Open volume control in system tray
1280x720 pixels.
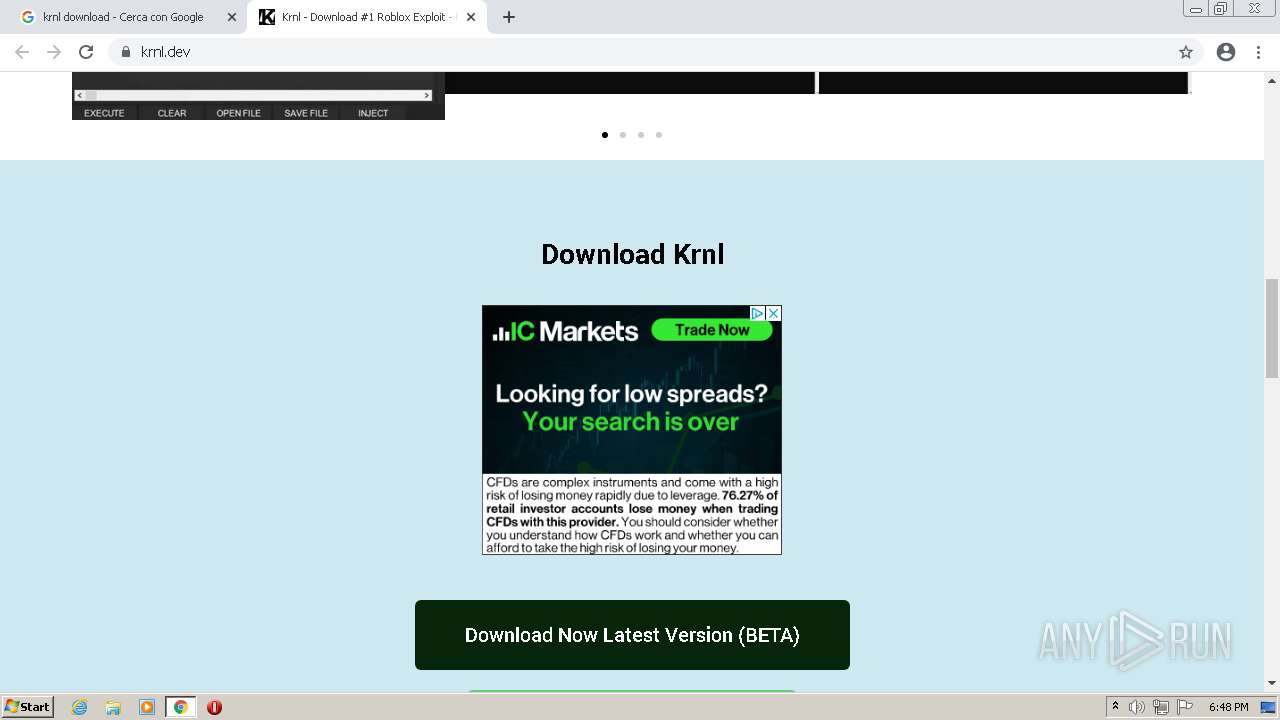[1137, 707]
